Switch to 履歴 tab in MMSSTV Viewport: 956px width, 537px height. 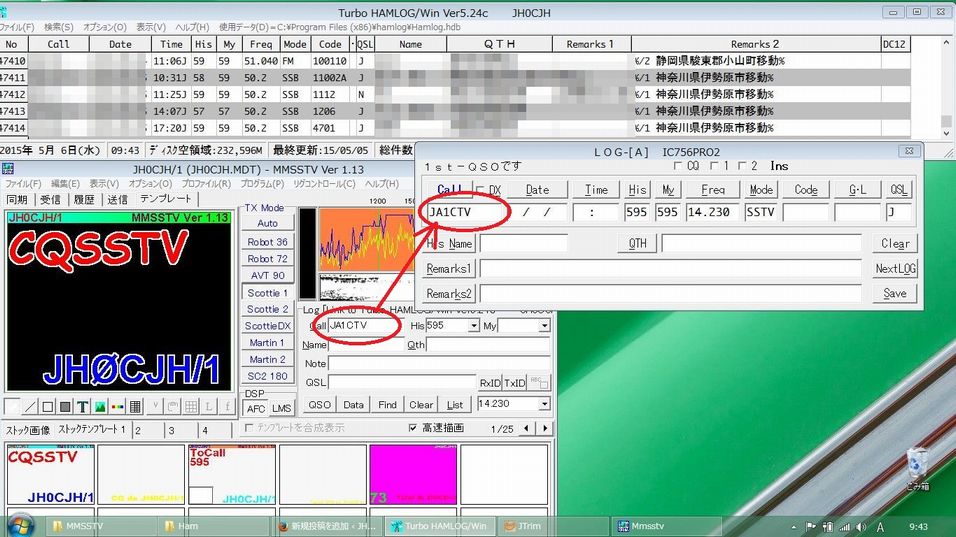pos(84,199)
